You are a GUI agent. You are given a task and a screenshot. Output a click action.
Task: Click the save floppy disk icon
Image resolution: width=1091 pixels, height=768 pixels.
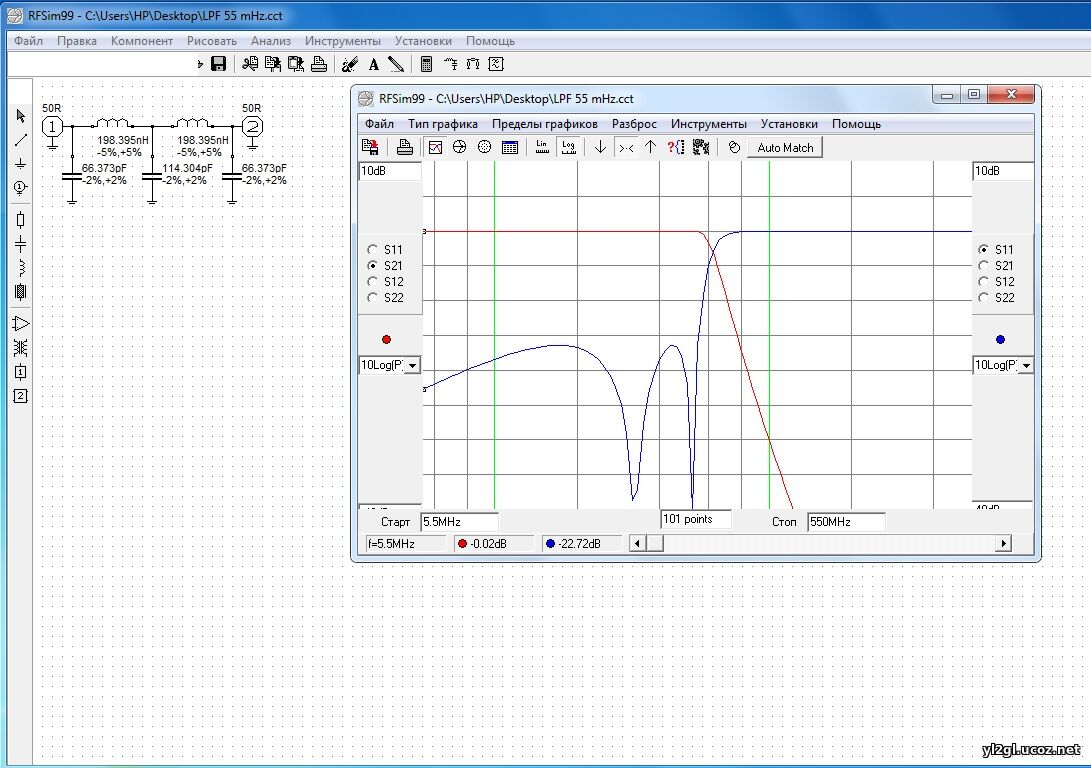pyautogui.click(x=218, y=64)
